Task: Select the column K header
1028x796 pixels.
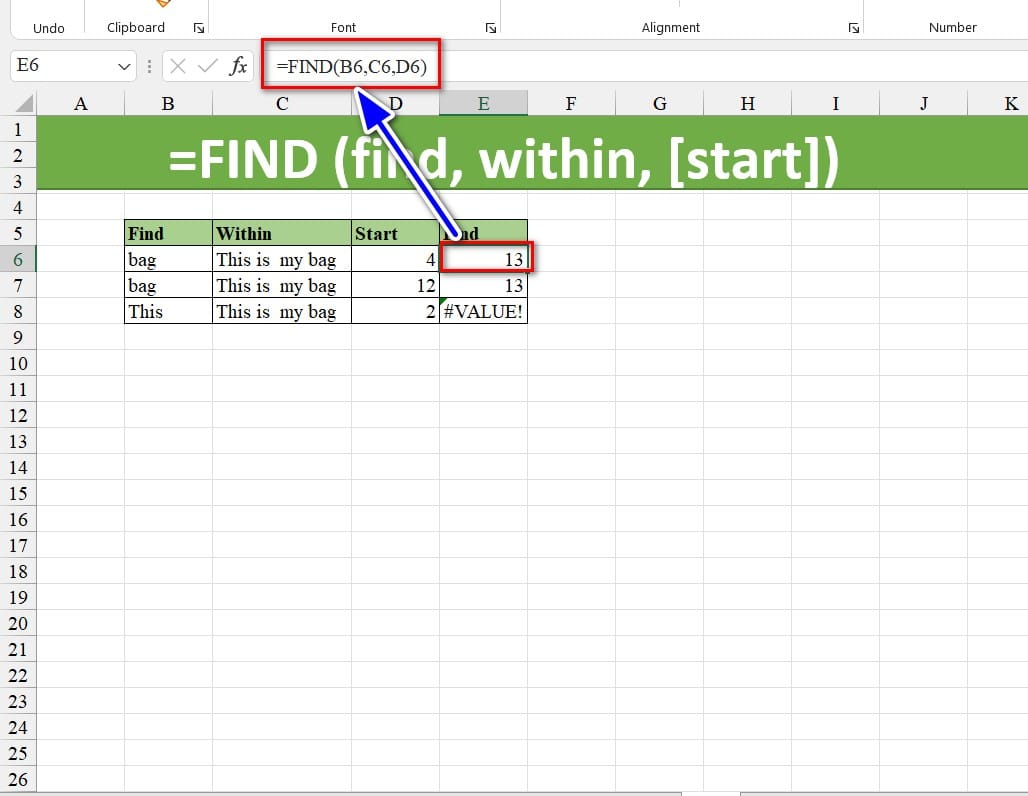Action: tap(1010, 103)
